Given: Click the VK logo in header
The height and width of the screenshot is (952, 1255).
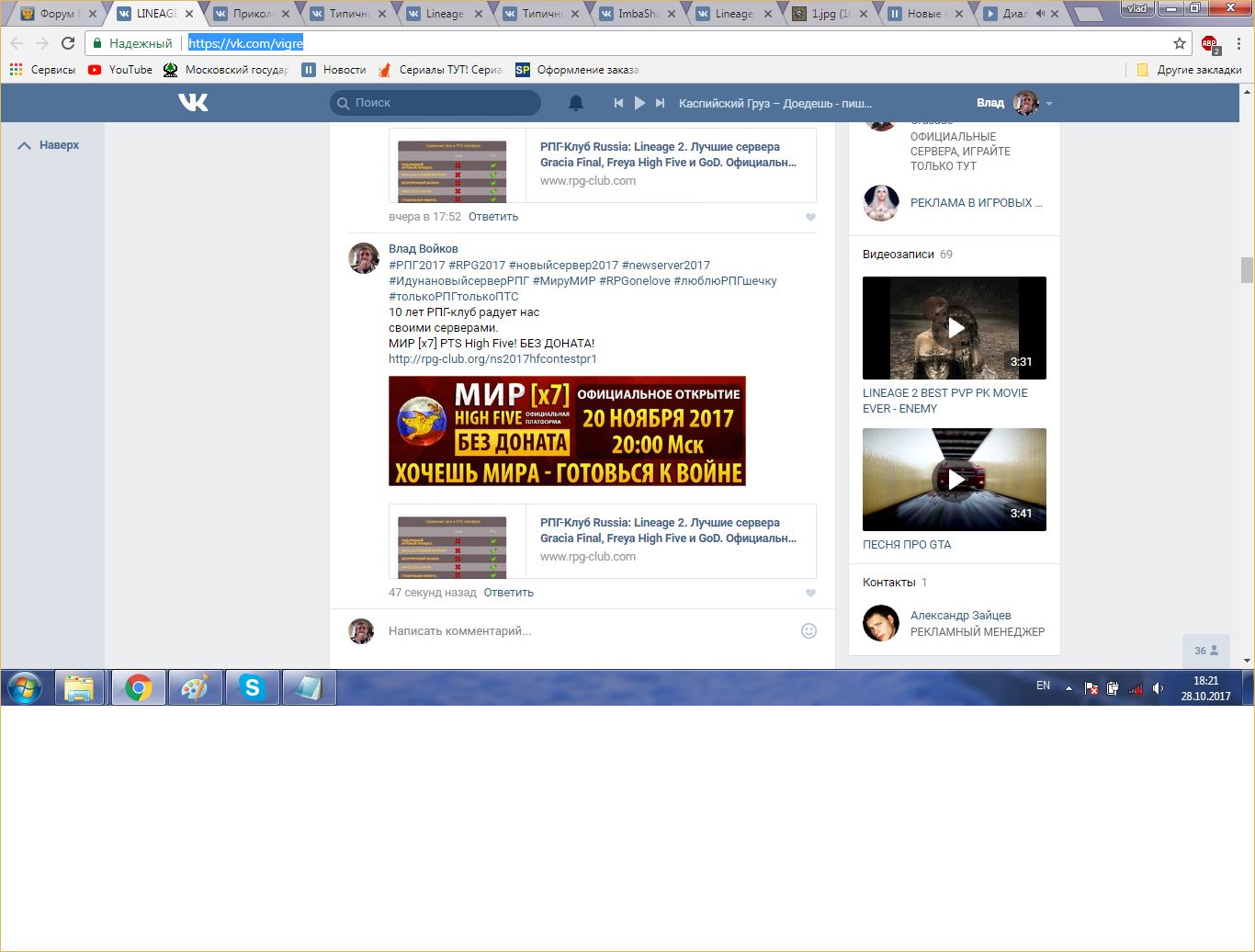Looking at the screenshot, I should tap(193, 103).
